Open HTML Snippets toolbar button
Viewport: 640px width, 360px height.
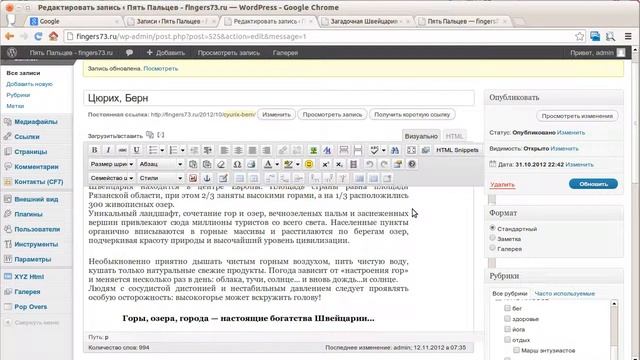point(457,150)
